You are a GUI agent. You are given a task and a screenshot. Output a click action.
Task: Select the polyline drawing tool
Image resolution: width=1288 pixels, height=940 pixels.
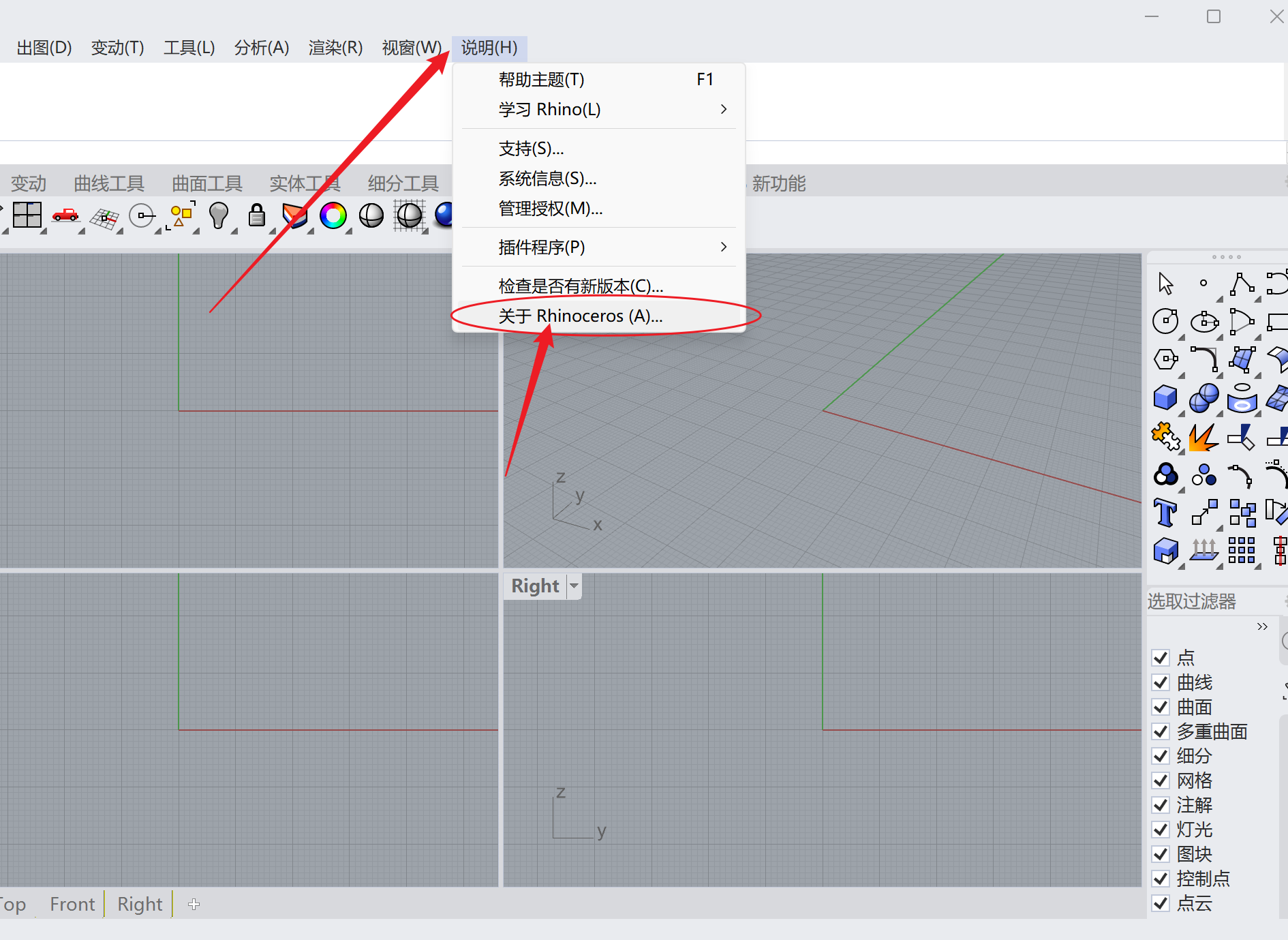pos(1242,283)
